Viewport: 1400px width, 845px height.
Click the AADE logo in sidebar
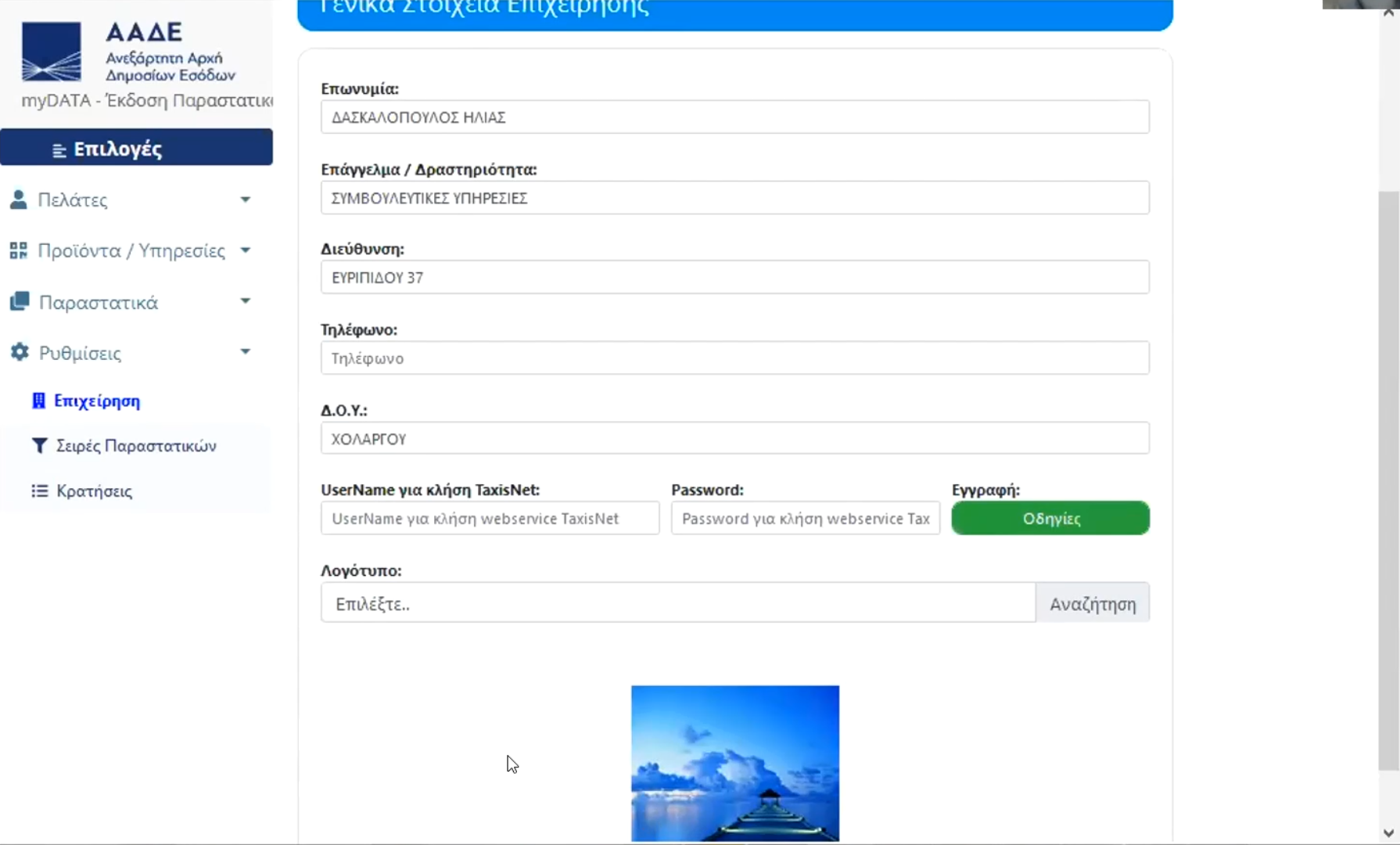tap(52, 52)
